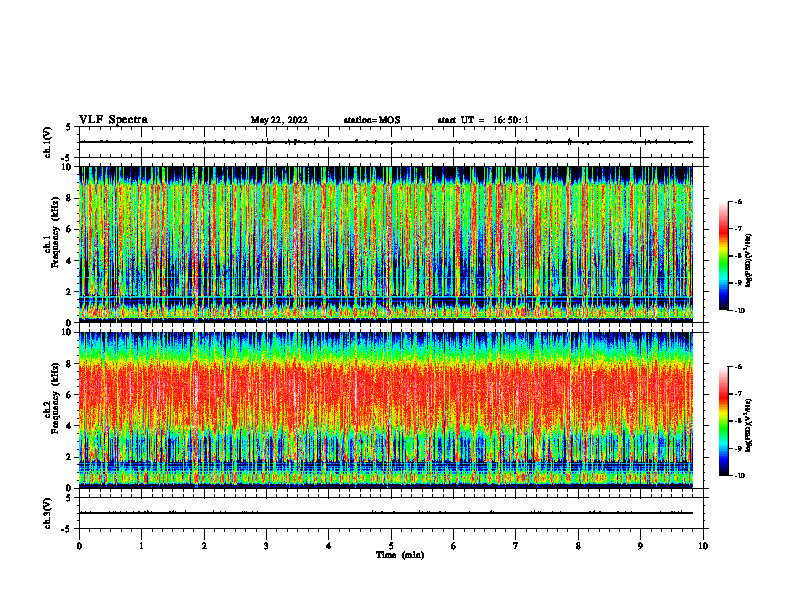Image resolution: width=792 pixels, height=612 pixels.
Task: Click time axis tick label "3"
Action: pos(266,546)
